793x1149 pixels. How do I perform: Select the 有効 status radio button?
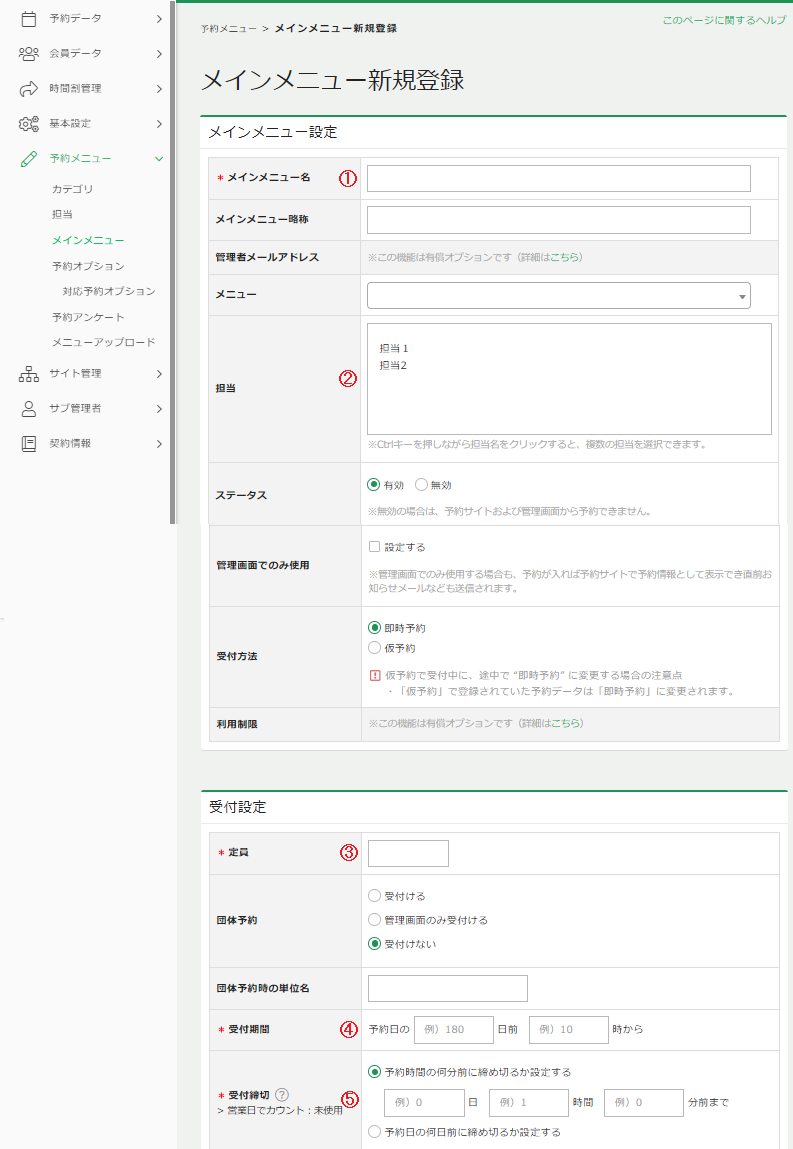(374, 484)
